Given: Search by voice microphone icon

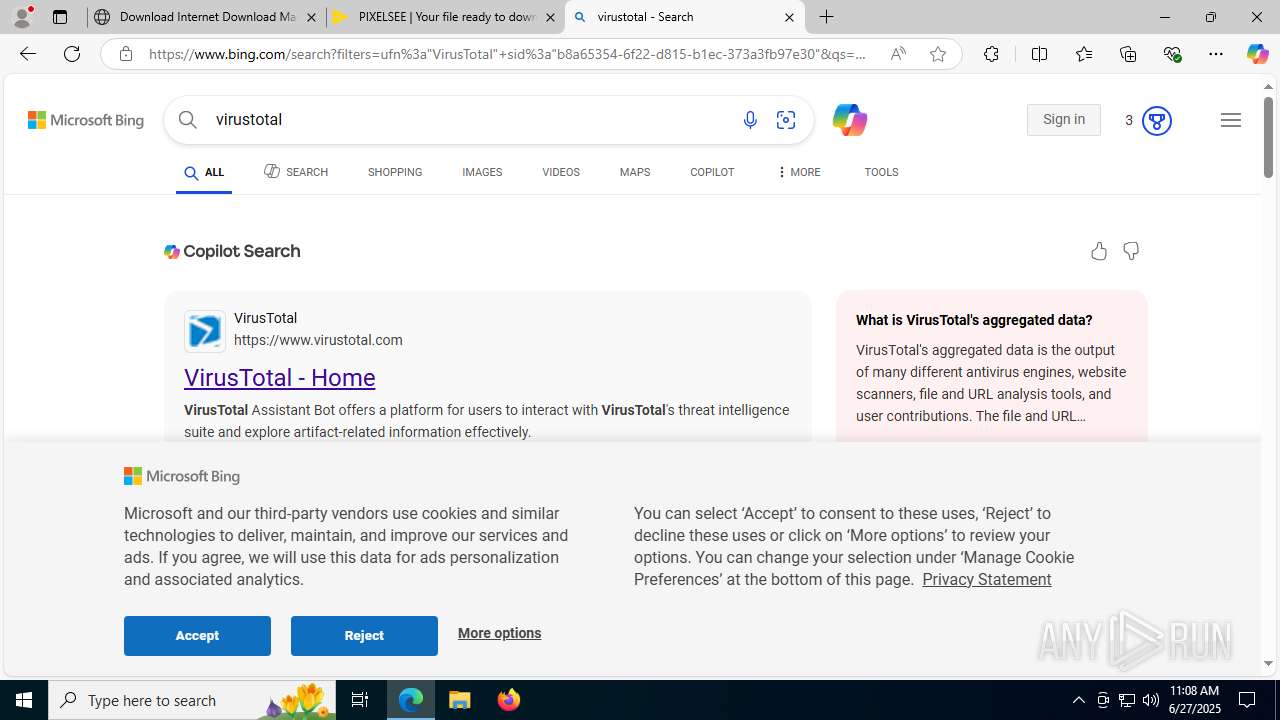Looking at the screenshot, I should click(x=750, y=120).
